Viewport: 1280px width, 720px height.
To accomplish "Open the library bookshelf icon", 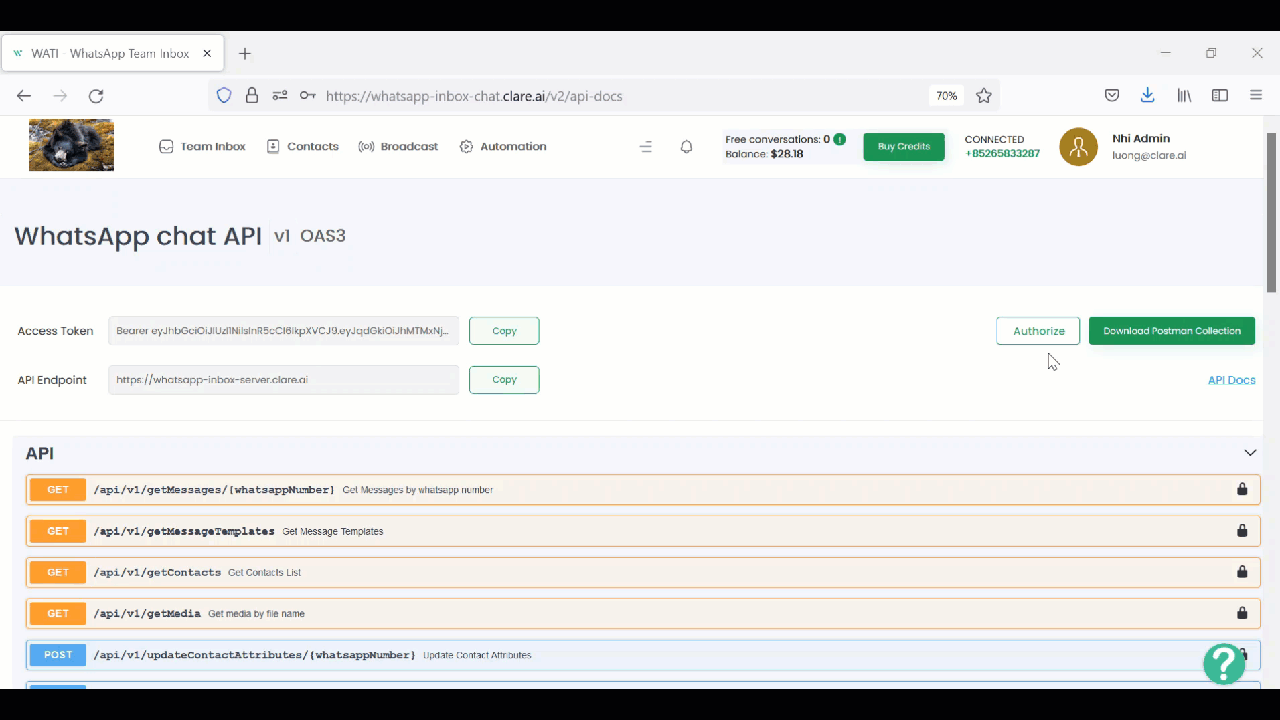I will tap(1184, 96).
